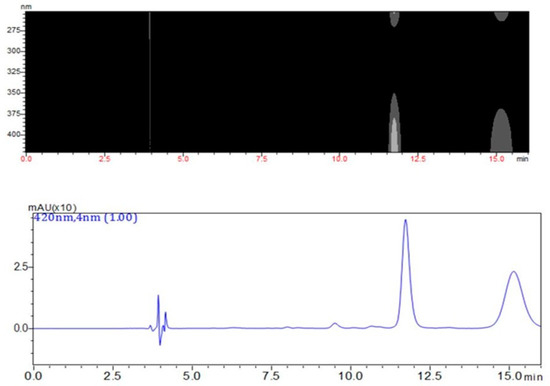Click the small upper contour spot at 11.7 min
Image resolution: width=550 pixels, height=386 pixels.
click(x=394, y=19)
